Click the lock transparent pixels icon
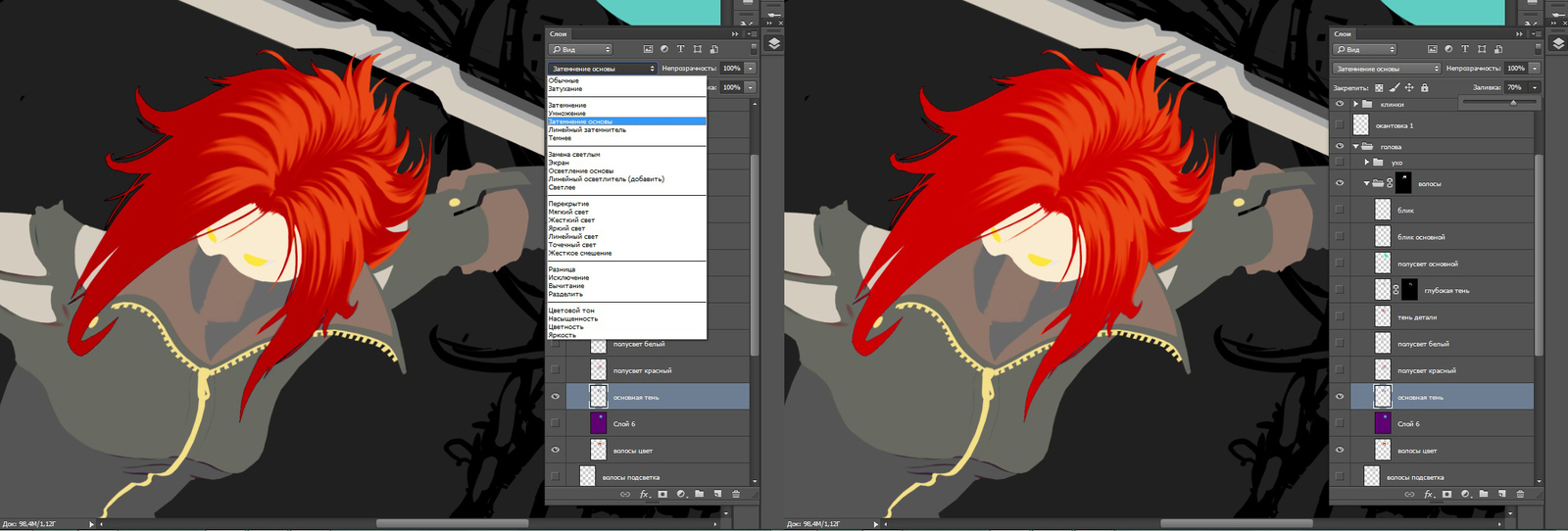 1379,88
